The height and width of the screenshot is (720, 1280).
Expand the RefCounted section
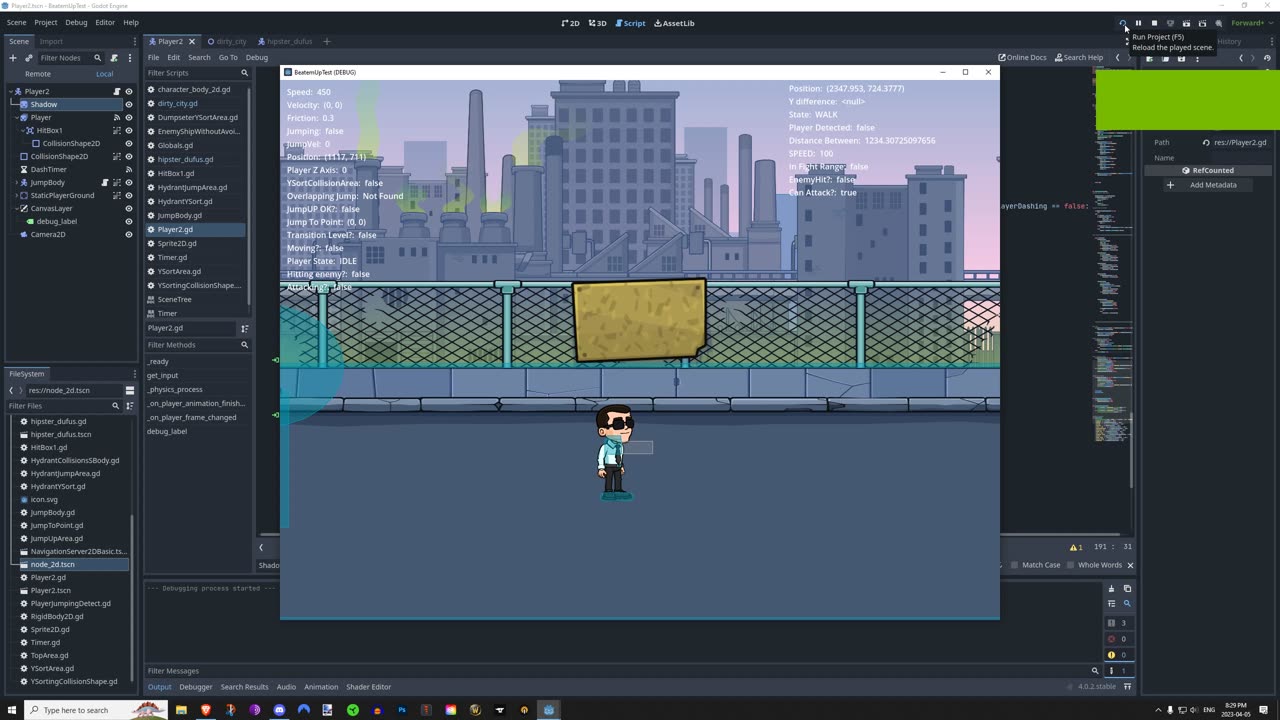(1208, 170)
